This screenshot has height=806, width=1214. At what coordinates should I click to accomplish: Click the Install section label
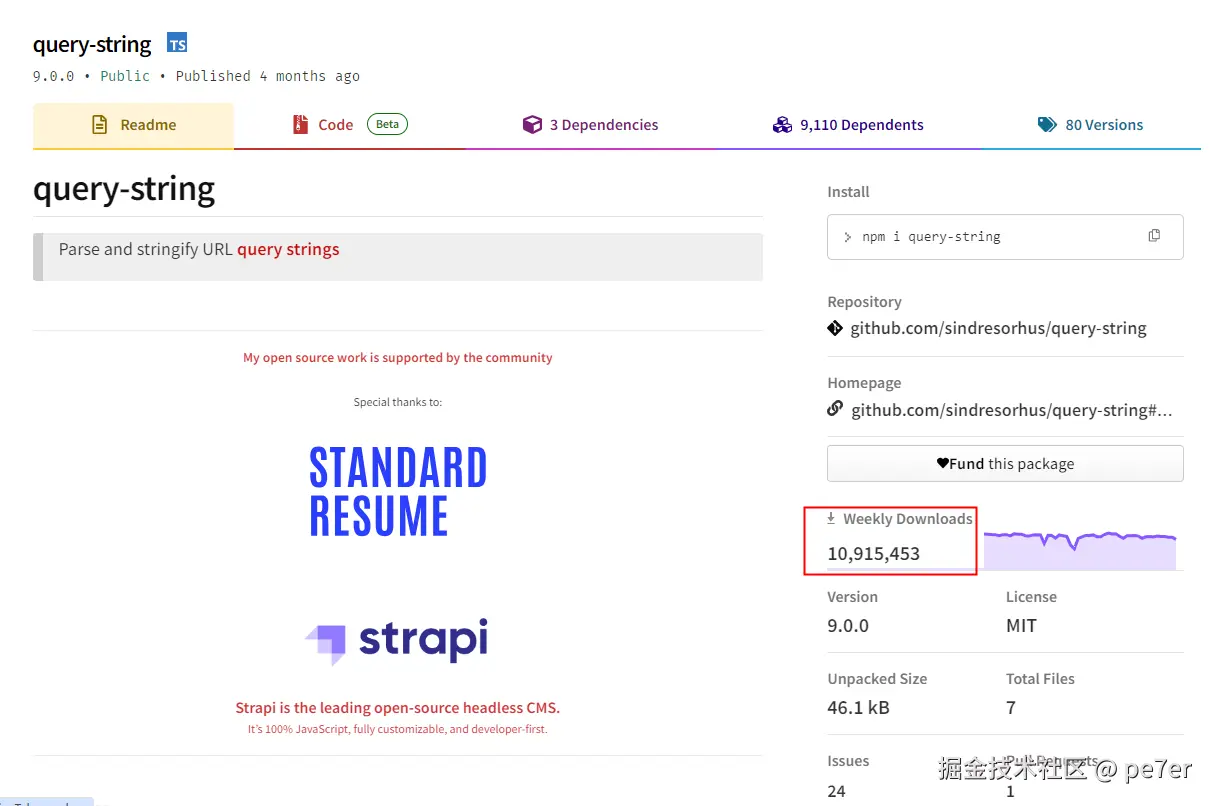click(x=848, y=192)
